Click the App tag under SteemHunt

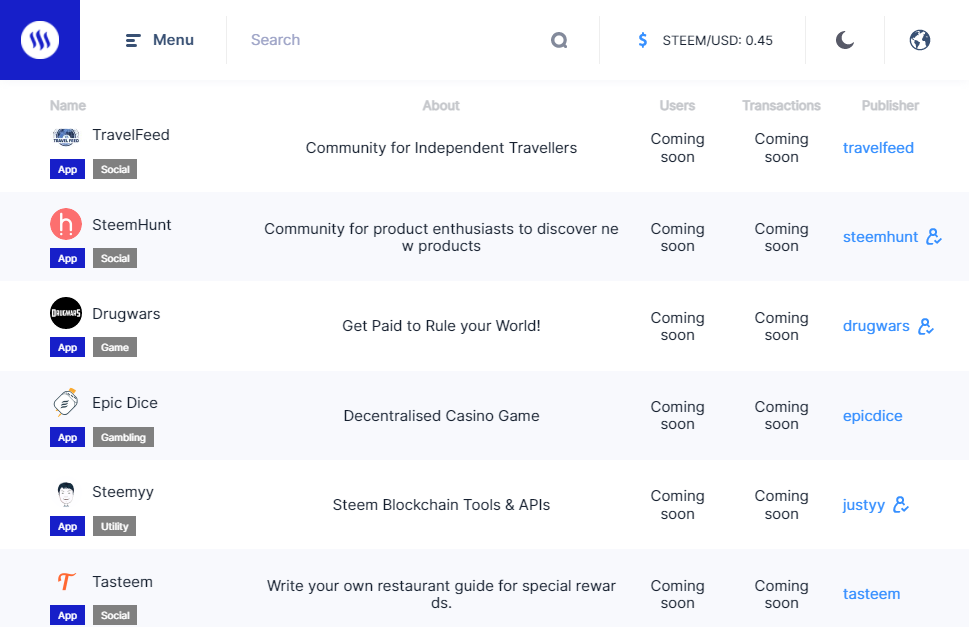coord(67,258)
